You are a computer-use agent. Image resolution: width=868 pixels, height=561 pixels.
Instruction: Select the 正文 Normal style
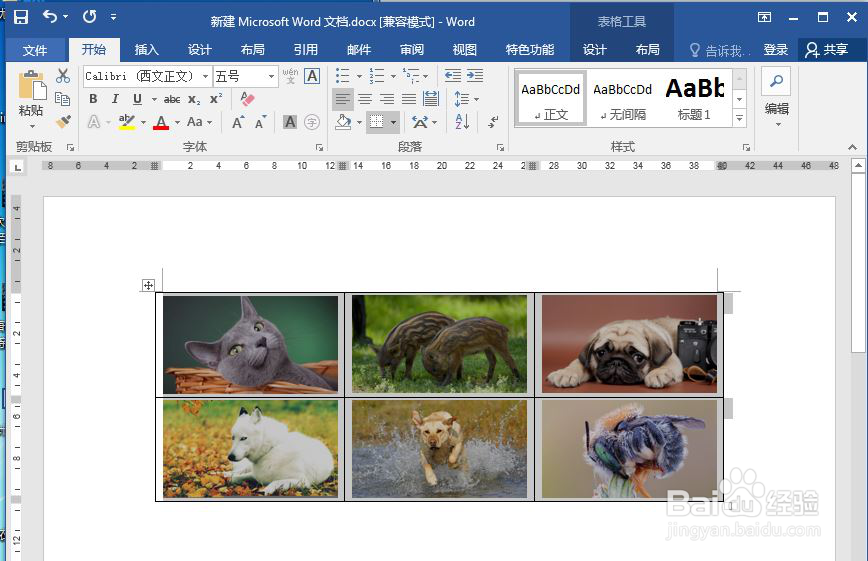pos(550,98)
